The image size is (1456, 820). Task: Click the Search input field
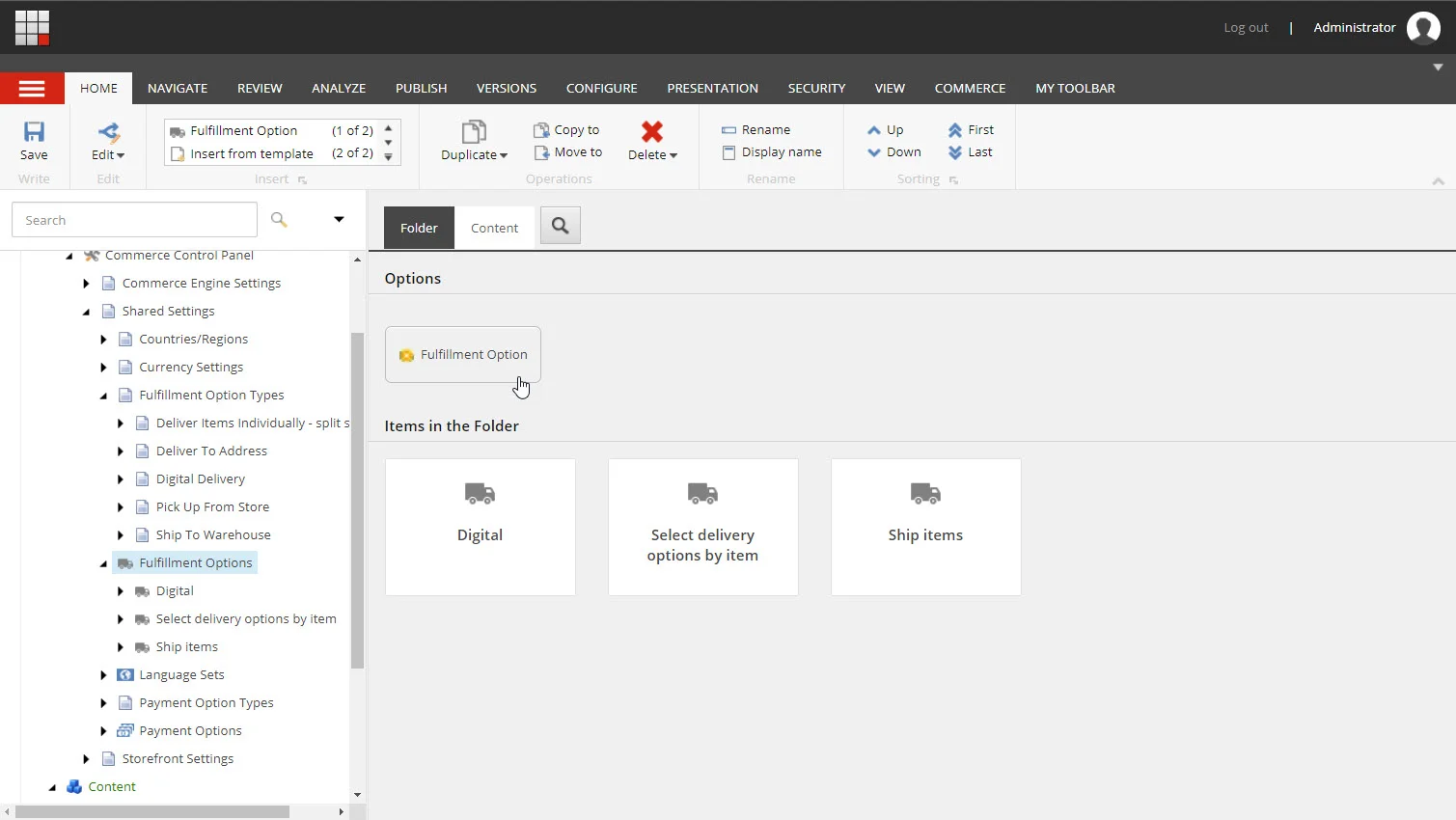pyautogui.click(x=134, y=220)
